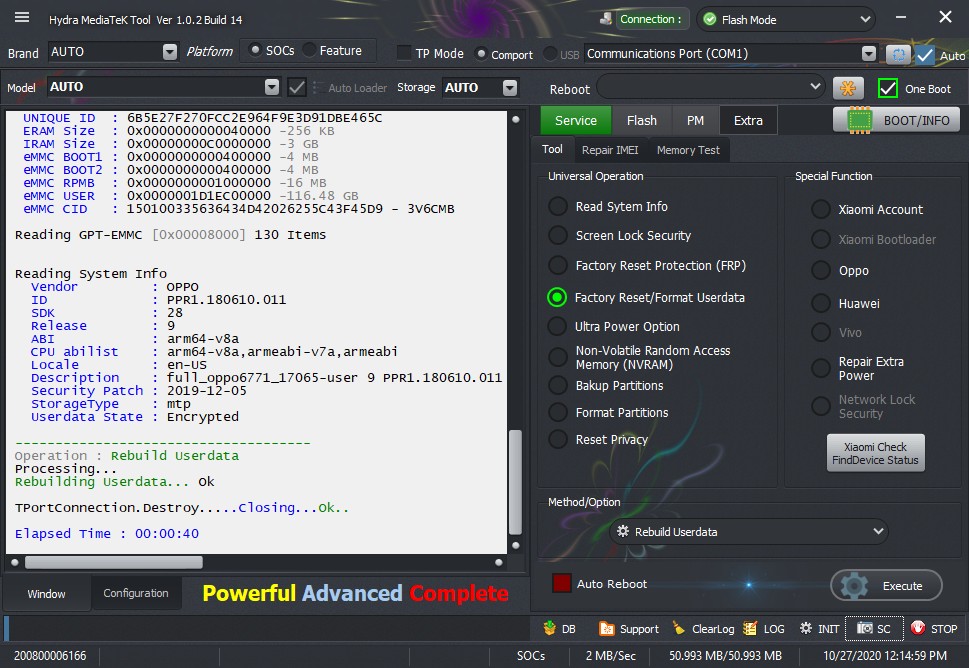
Task: Click the red STOP icon
Action: (x=918, y=628)
